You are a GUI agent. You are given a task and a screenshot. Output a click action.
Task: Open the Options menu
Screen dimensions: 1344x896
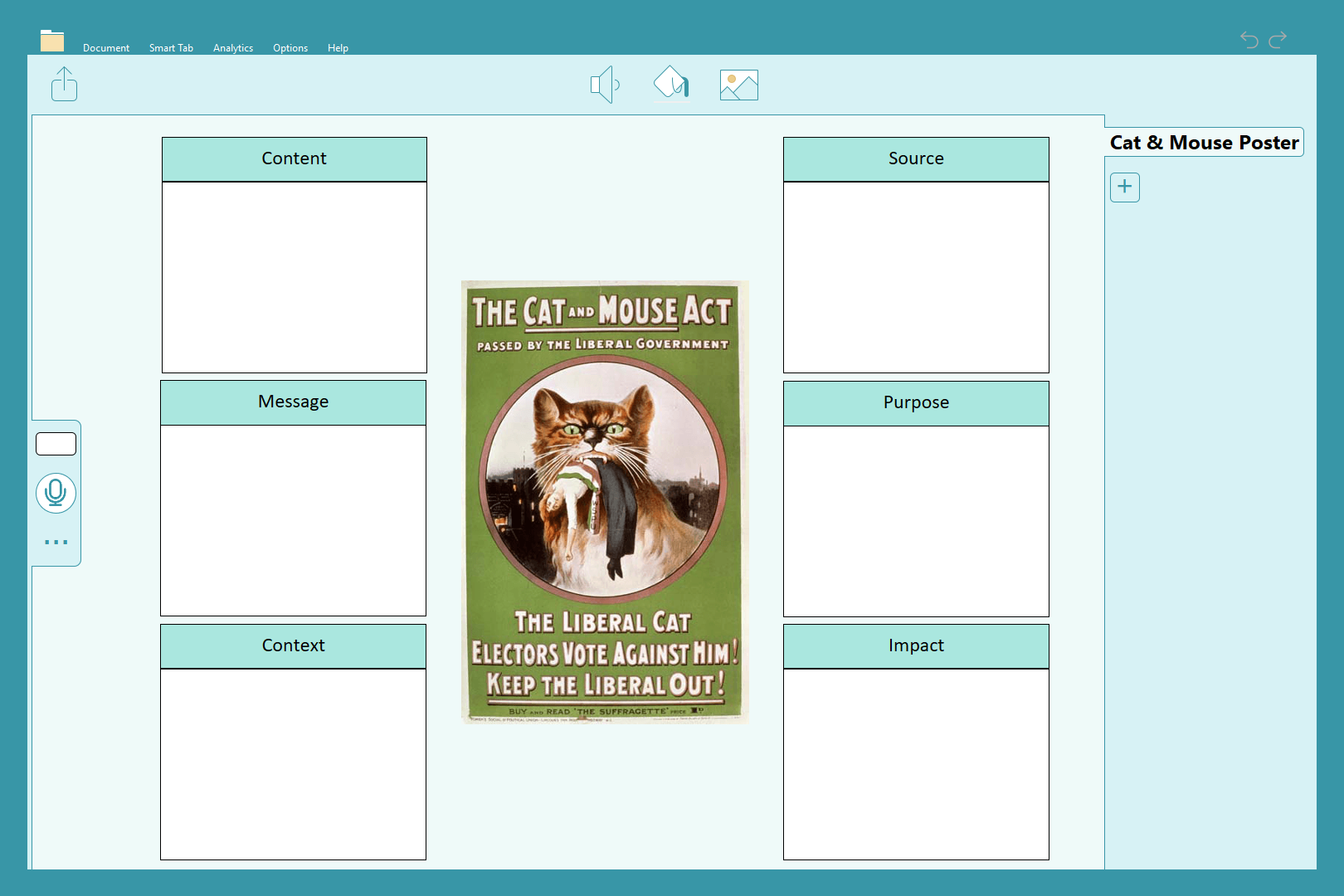click(x=290, y=48)
